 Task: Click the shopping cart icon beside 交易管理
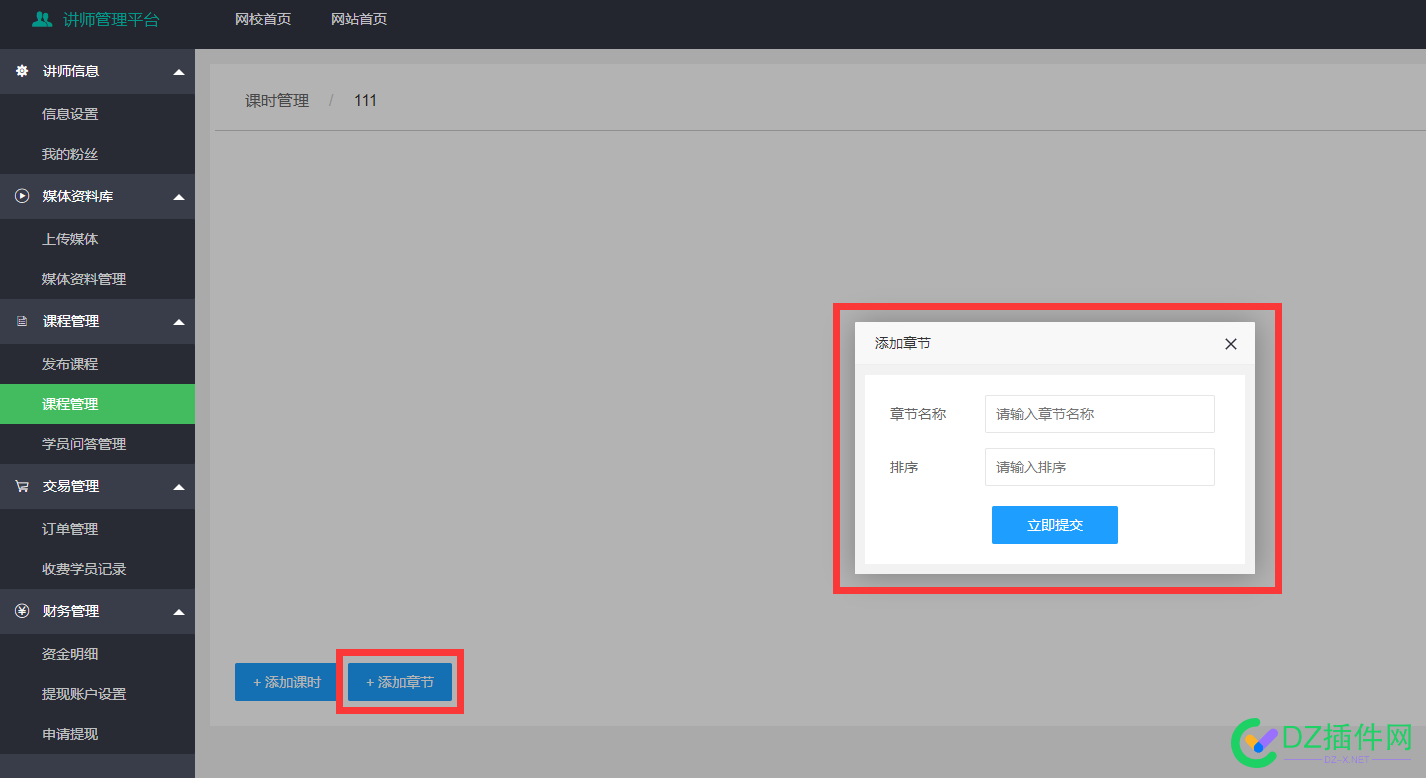coord(22,486)
